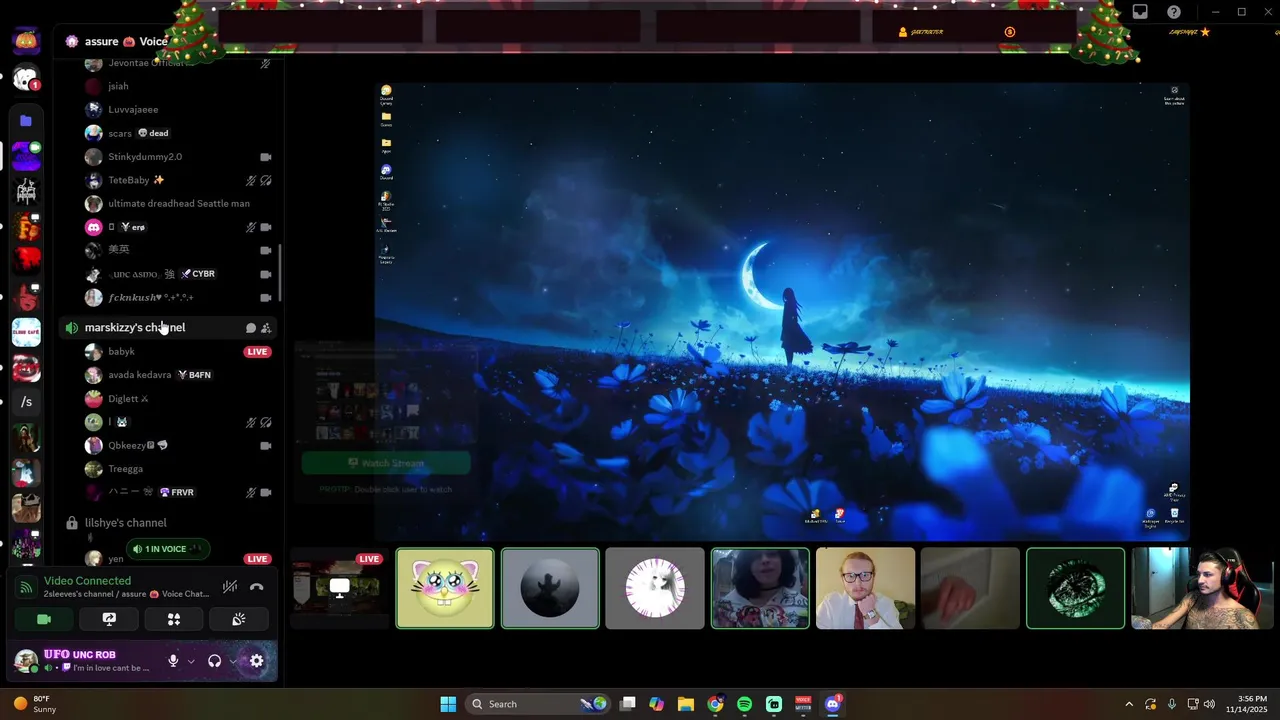1280x720 pixels.
Task: Expand output device options arrow beside headphones
Action: (232, 661)
